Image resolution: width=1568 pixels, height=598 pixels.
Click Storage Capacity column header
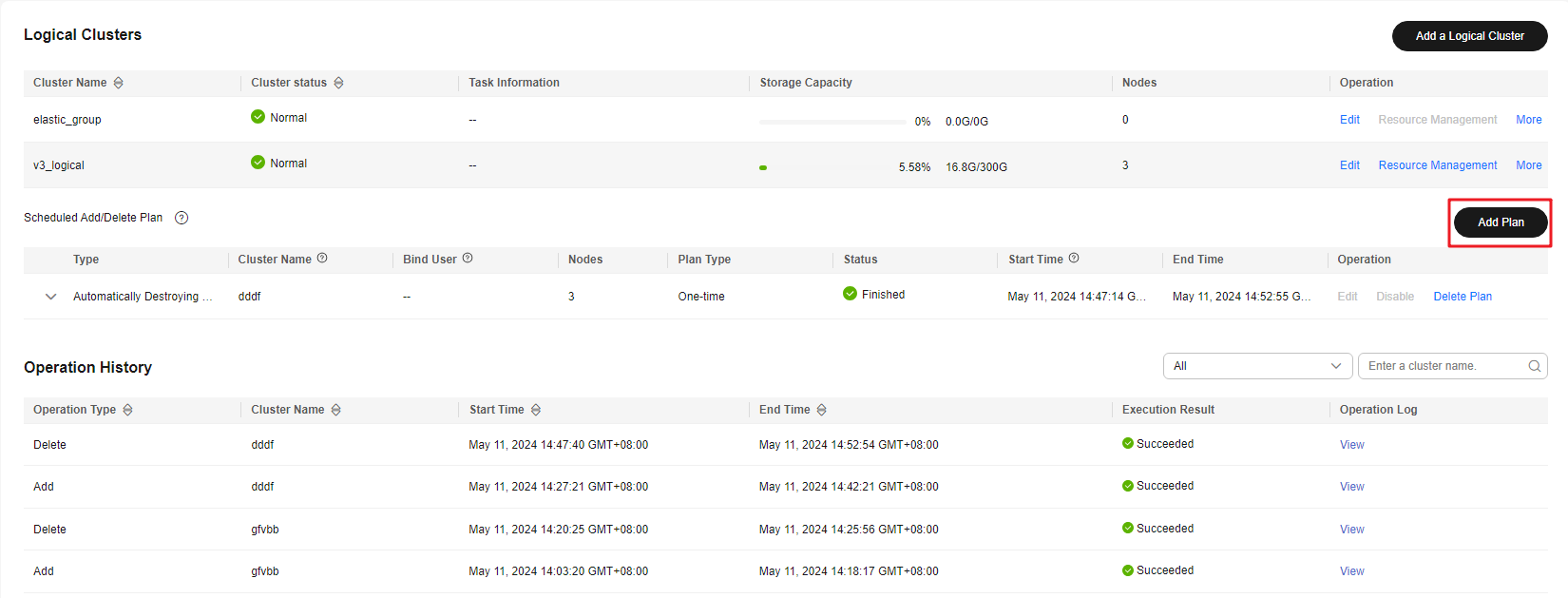coord(806,83)
